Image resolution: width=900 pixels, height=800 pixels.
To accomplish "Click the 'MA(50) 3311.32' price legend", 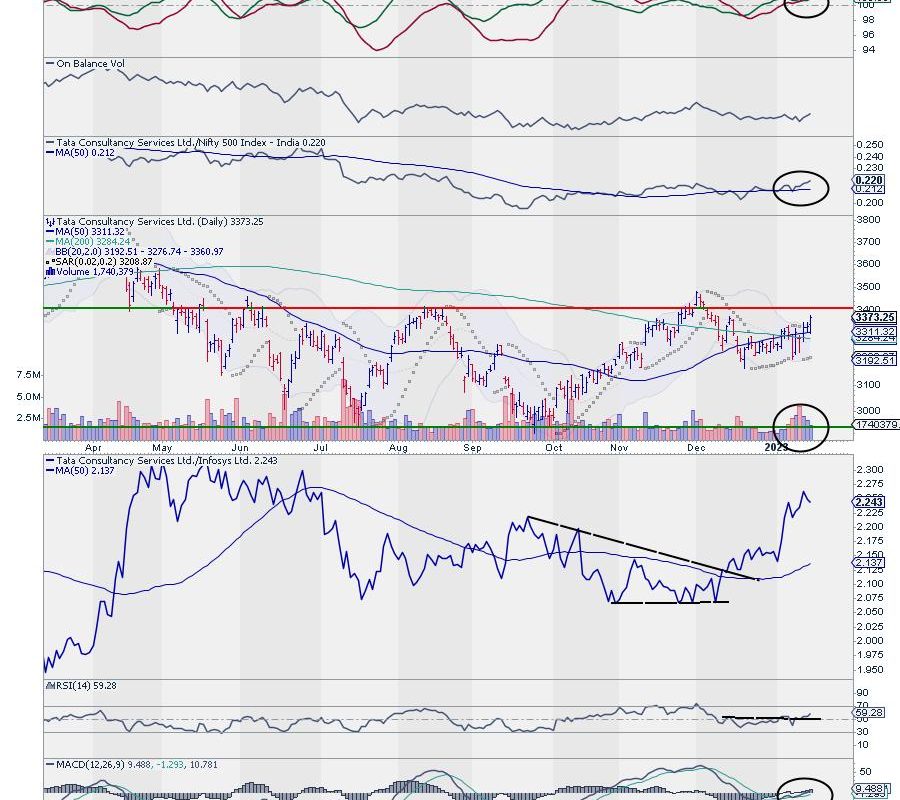I will coord(90,231).
